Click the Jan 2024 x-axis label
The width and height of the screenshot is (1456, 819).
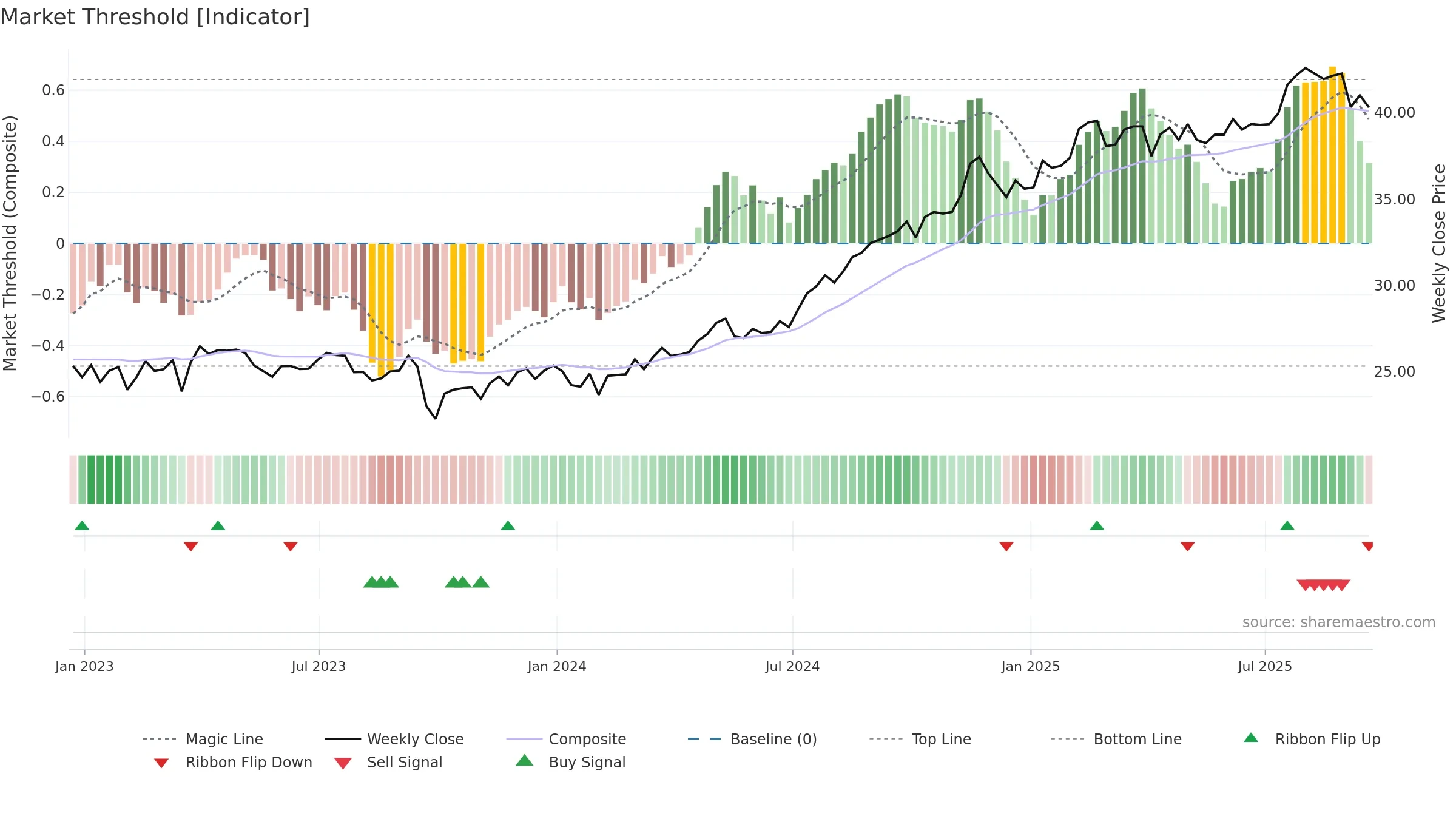click(557, 666)
